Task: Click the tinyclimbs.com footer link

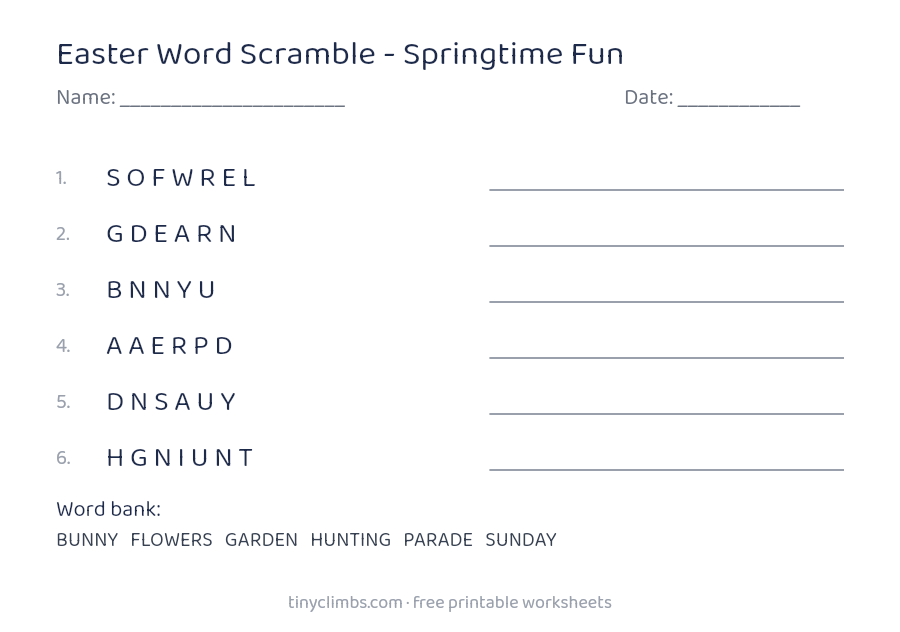Action: tap(346, 603)
